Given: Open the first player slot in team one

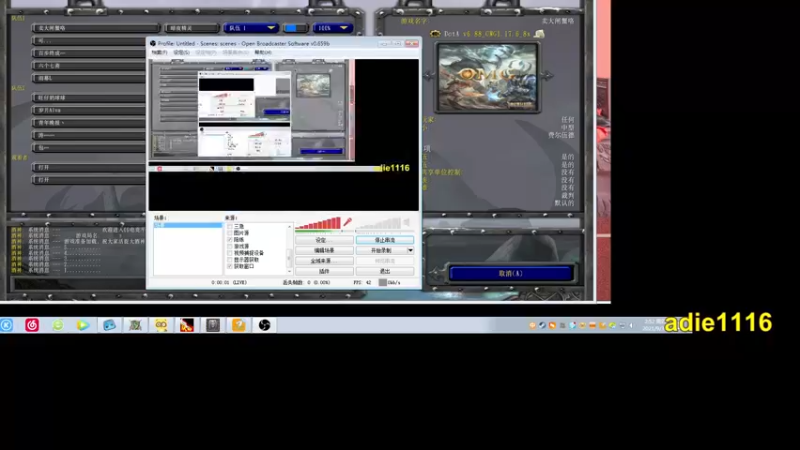Looking at the screenshot, I should click(95, 28).
